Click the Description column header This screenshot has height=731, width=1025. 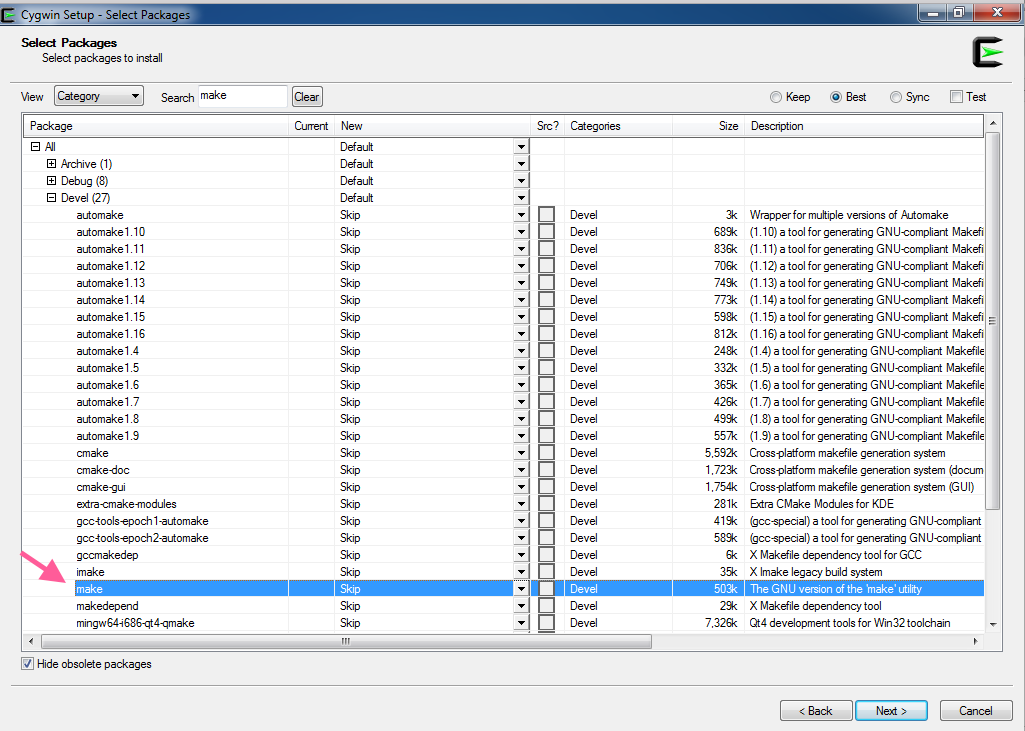click(864, 126)
